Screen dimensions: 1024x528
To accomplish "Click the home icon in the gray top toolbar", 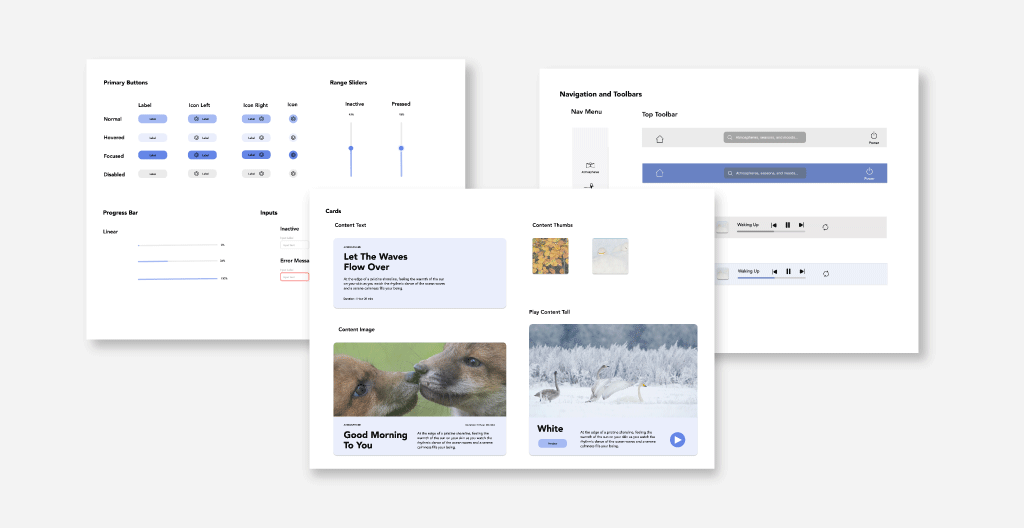I will 659,139.
